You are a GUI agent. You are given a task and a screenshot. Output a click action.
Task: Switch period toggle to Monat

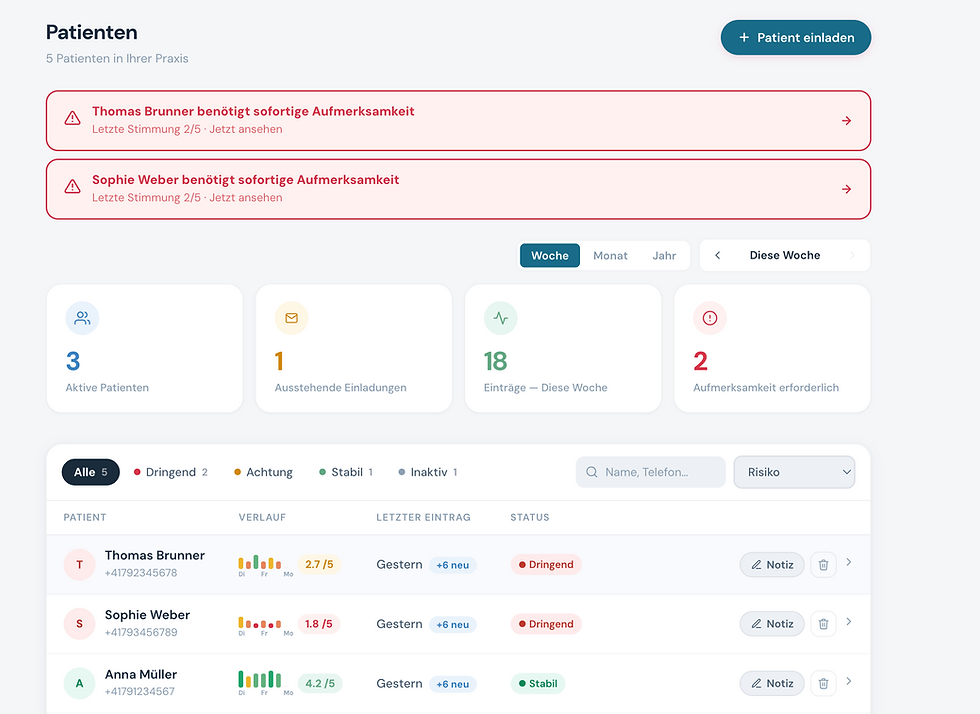(610, 256)
